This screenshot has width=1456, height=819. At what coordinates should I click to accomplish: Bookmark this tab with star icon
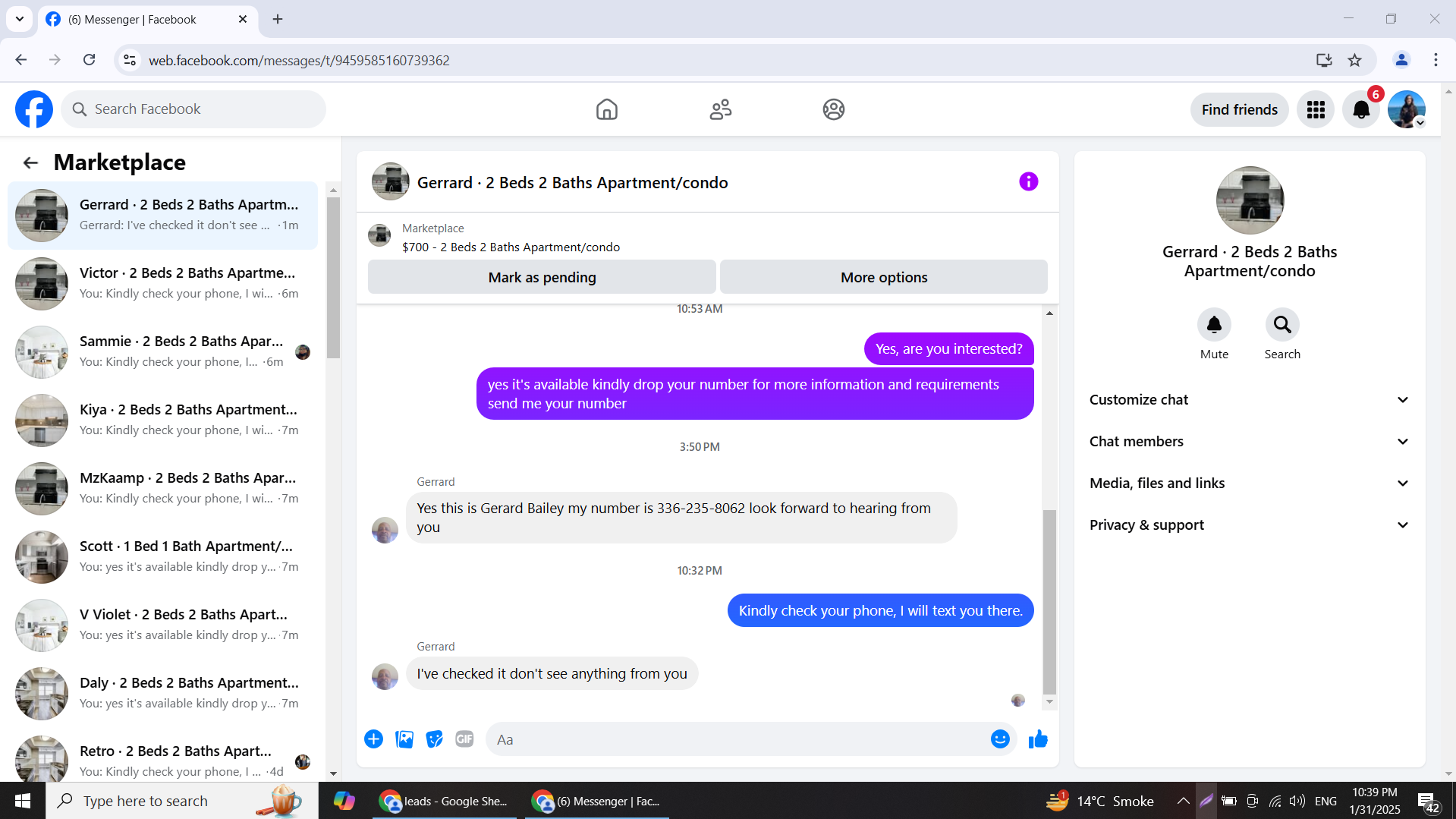point(1355,60)
